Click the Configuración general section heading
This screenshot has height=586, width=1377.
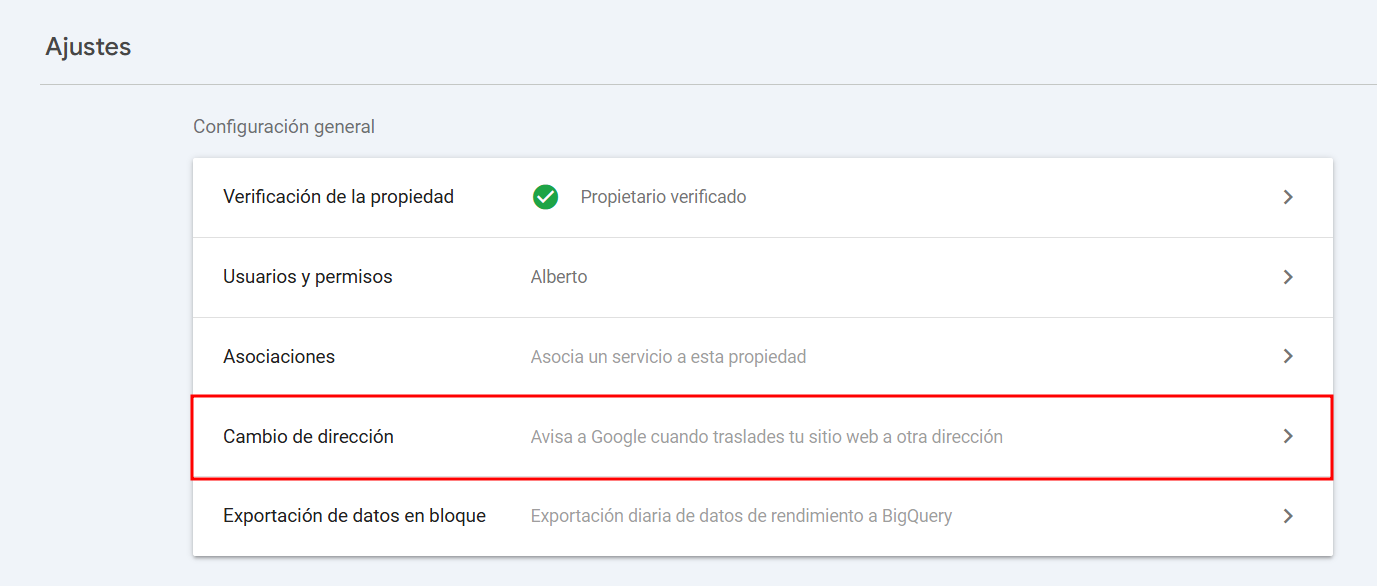[x=284, y=127]
